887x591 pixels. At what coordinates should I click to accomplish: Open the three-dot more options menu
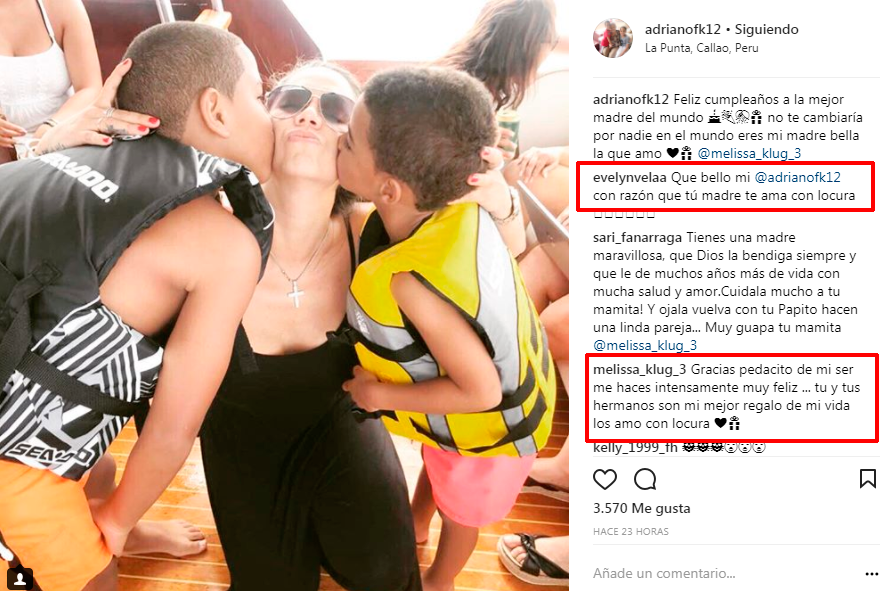[872, 574]
